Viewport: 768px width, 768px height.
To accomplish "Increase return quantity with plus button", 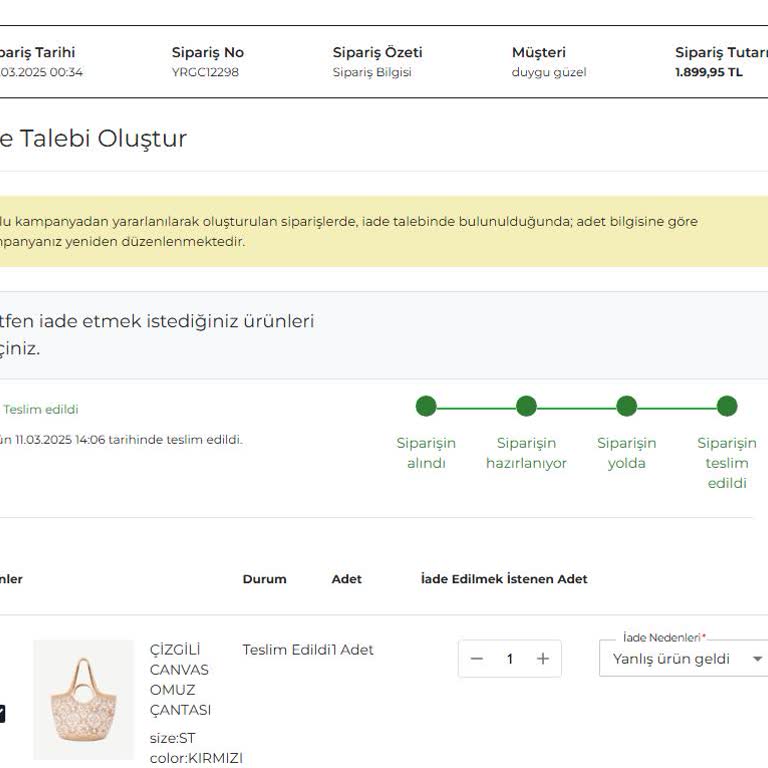I will (543, 659).
